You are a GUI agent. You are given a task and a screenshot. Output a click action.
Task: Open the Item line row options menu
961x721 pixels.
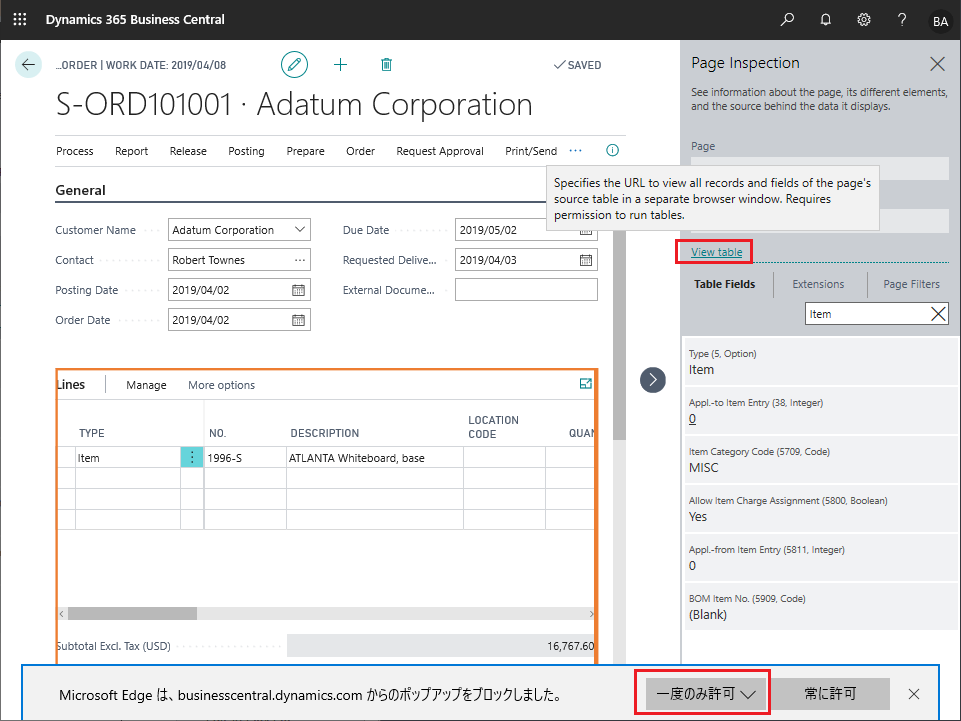pos(192,457)
